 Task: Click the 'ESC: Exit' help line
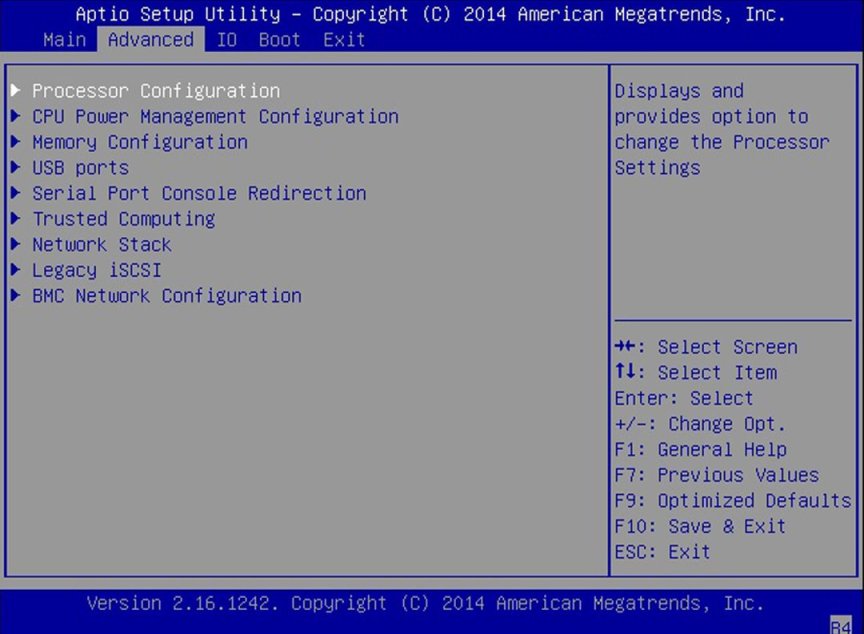point(662,551)
